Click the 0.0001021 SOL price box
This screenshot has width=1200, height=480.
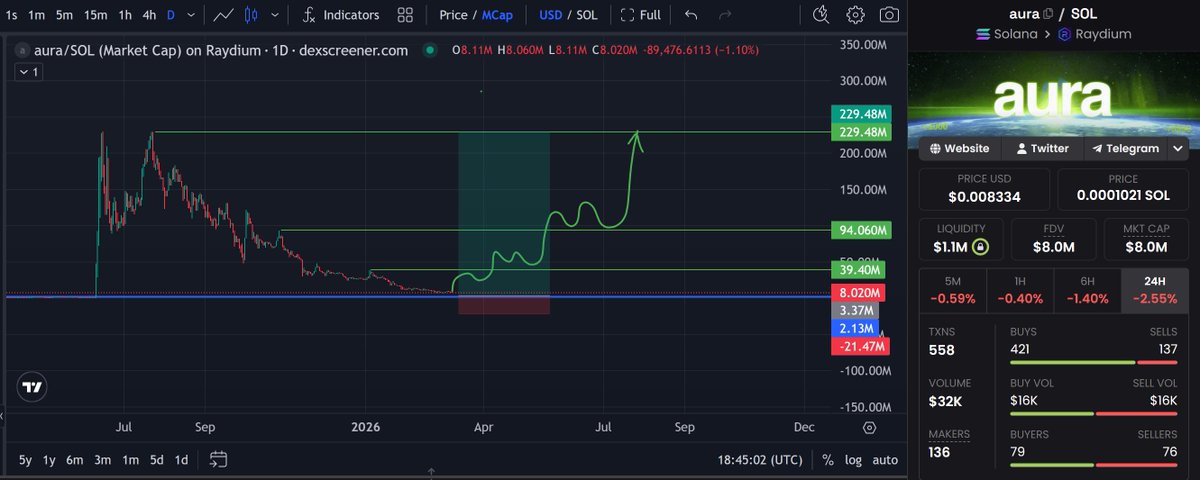pos(1123,189)
